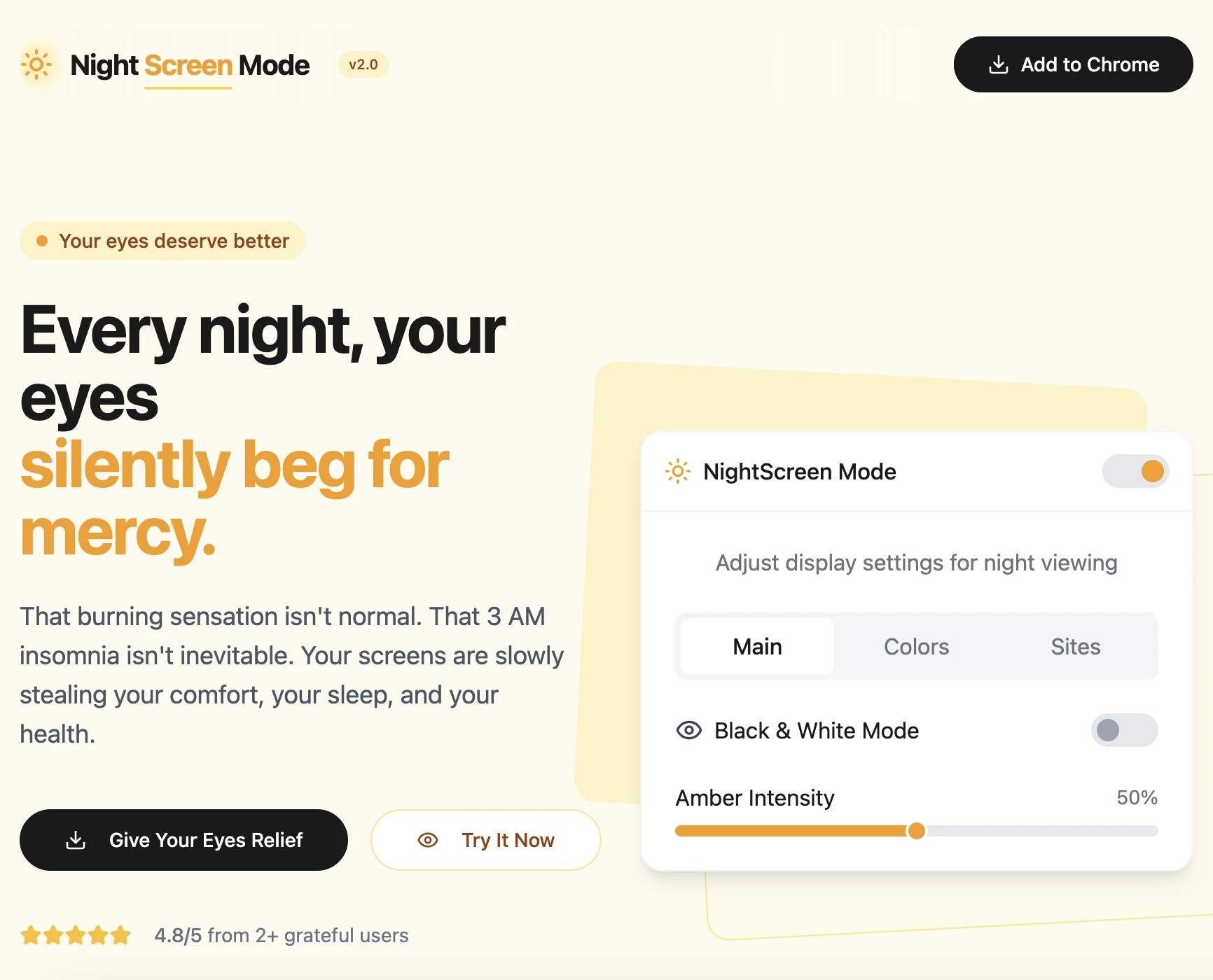This screenshot has width=1213, height=980.
Task: Enable the Black & White Mode toggle
Action: click(x=1123, y=730)
